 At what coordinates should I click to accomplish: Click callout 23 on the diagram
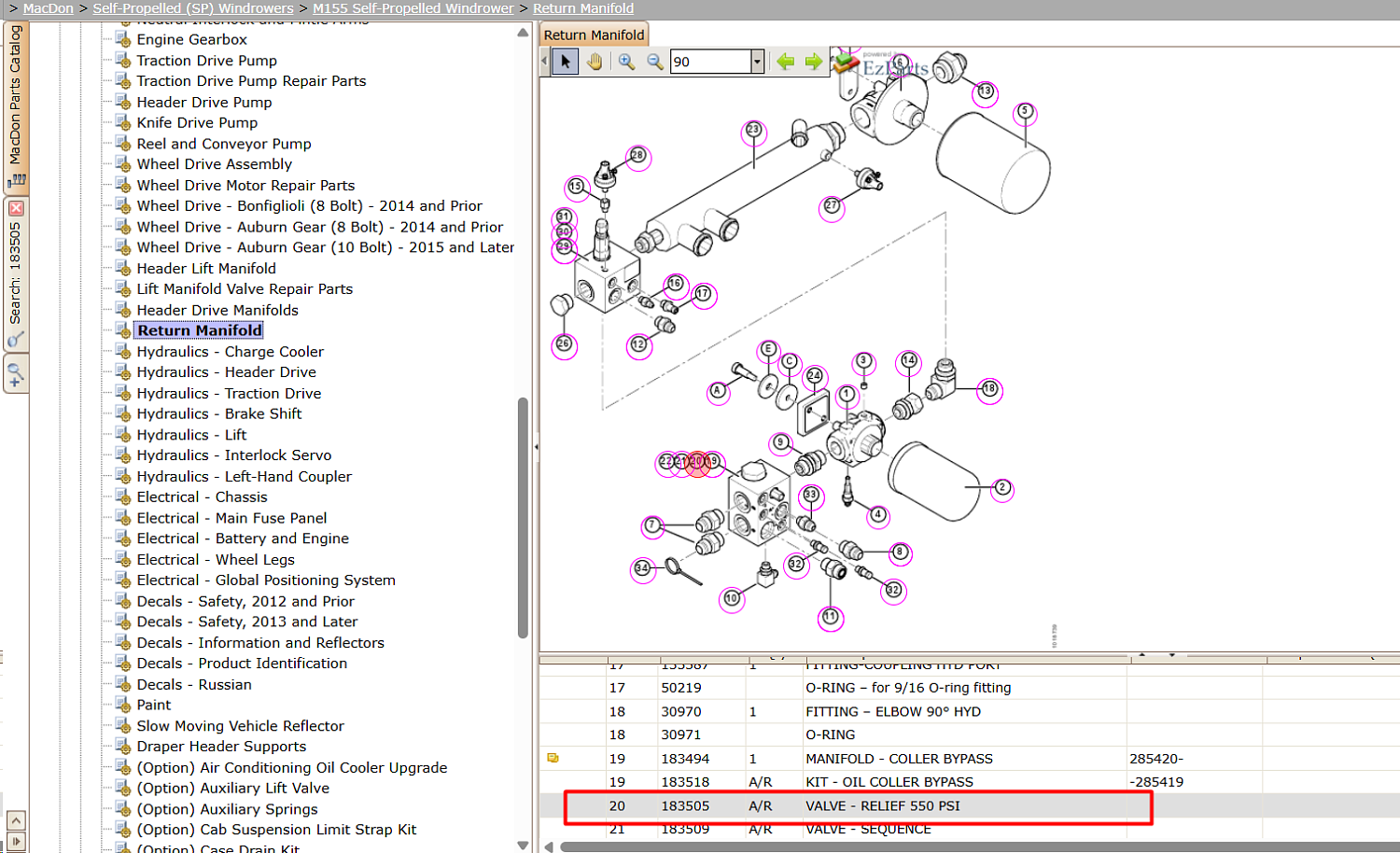coord(753,131)
